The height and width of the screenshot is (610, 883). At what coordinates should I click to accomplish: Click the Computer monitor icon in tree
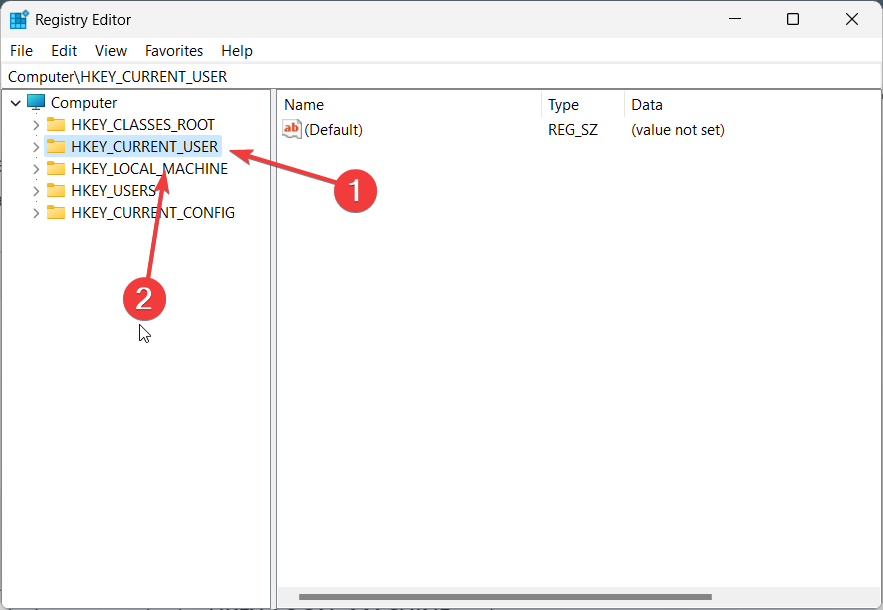click(36, 103)
